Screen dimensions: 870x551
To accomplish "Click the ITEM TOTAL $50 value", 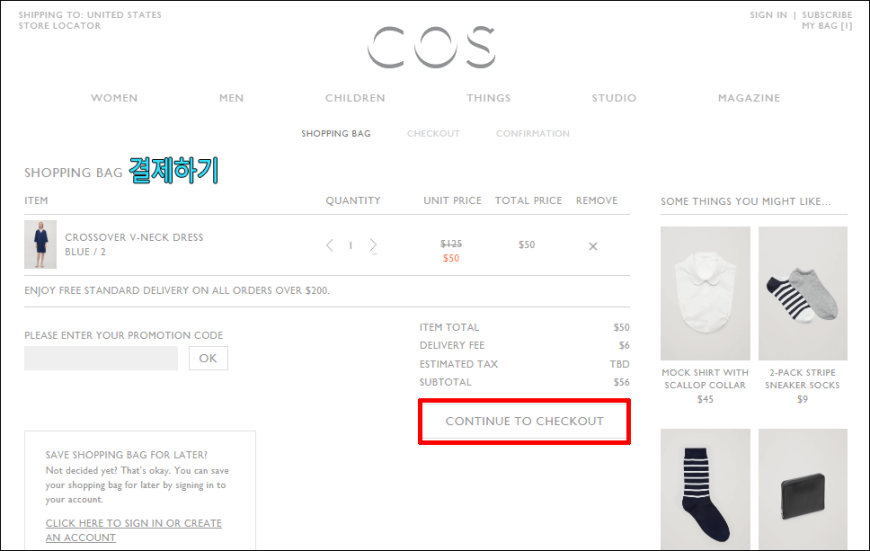I will pyautogui.click(x=621, y=328).
